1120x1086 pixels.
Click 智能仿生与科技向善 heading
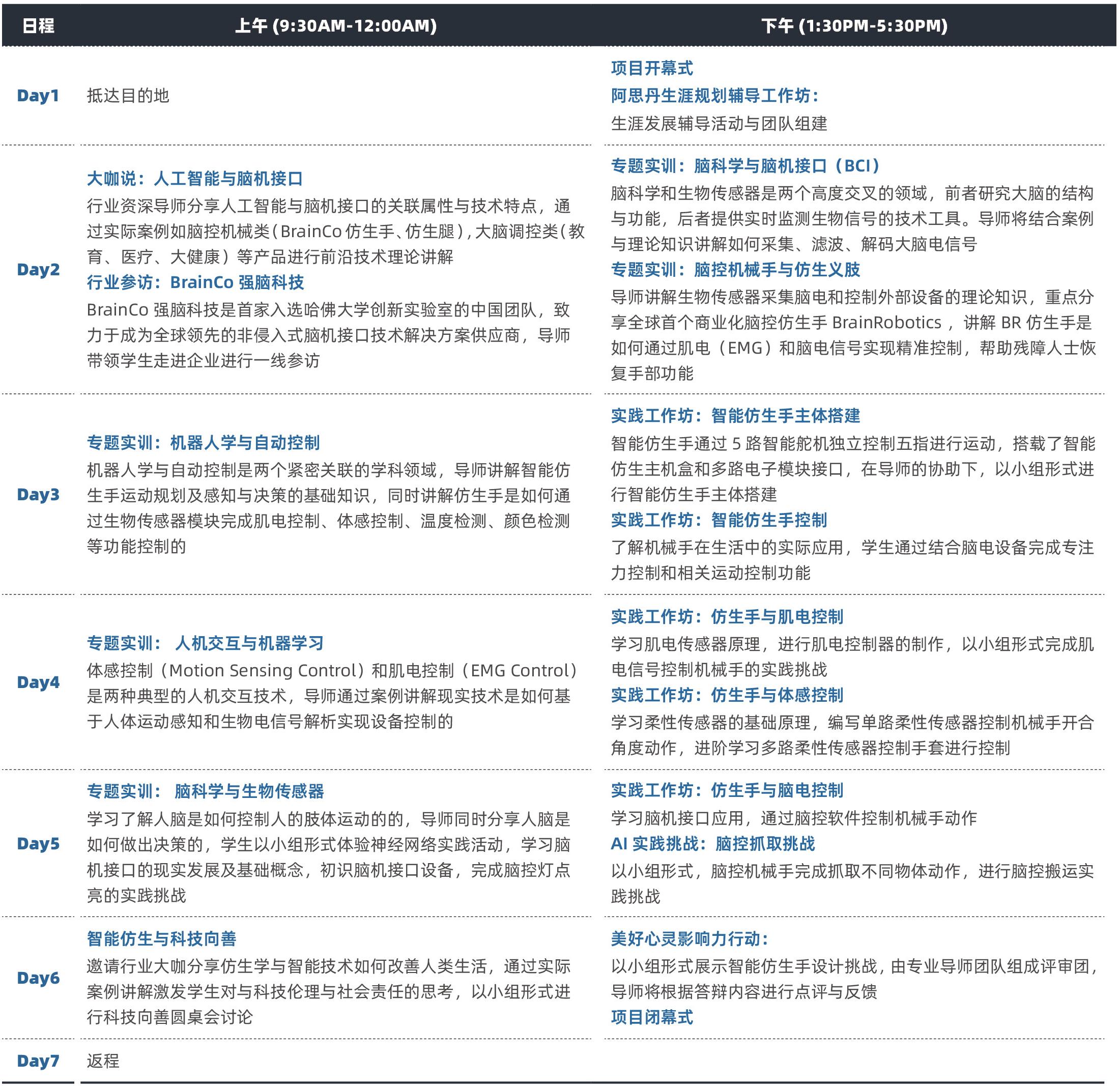click(162, 938)
